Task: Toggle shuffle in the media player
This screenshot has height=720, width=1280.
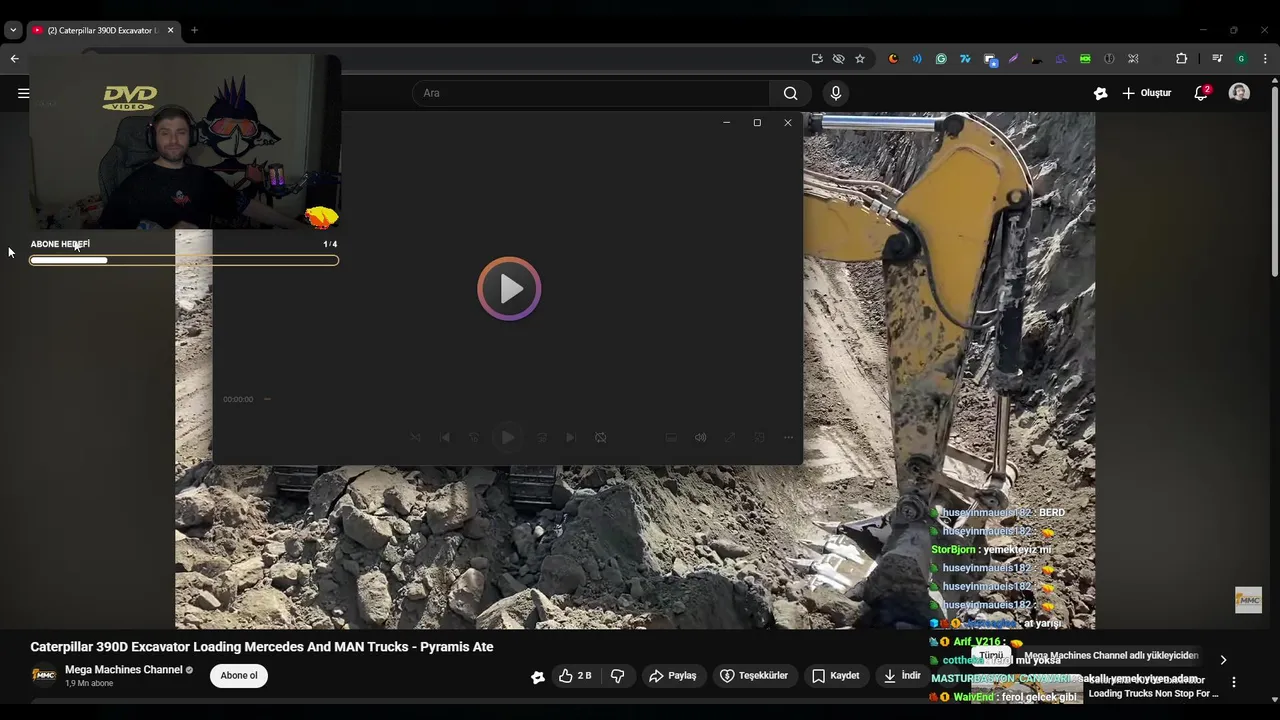Action: point(416,438)
